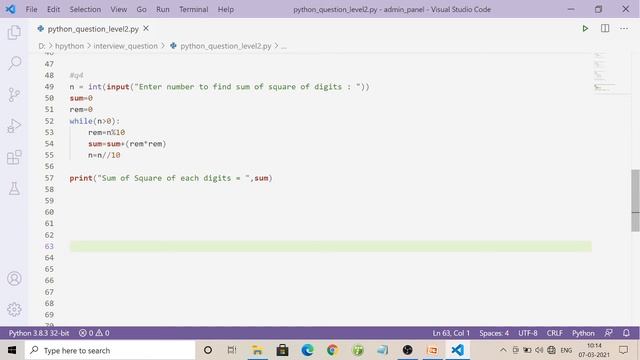Expand the hpython breadcrumb folder
Image resolution: width=640 pixels, height=360 pixels.
pyautogui.click(x=69, y=46)
